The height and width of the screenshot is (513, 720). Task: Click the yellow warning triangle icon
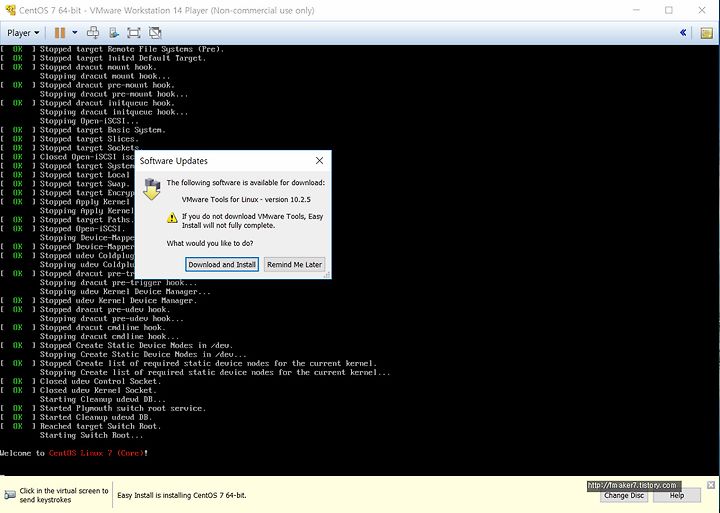pyautogui.click(x=172, y=218)
